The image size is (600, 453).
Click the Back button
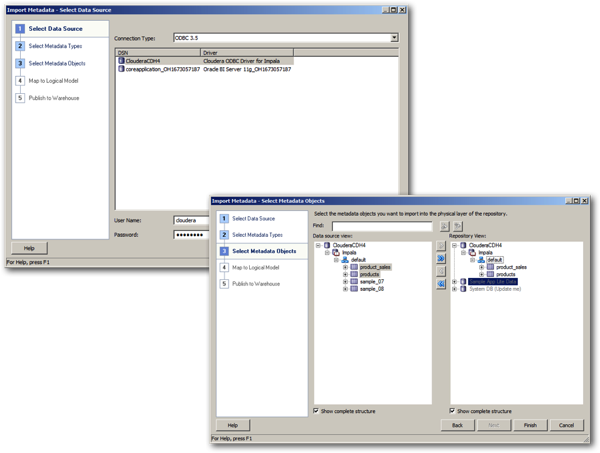458,425
